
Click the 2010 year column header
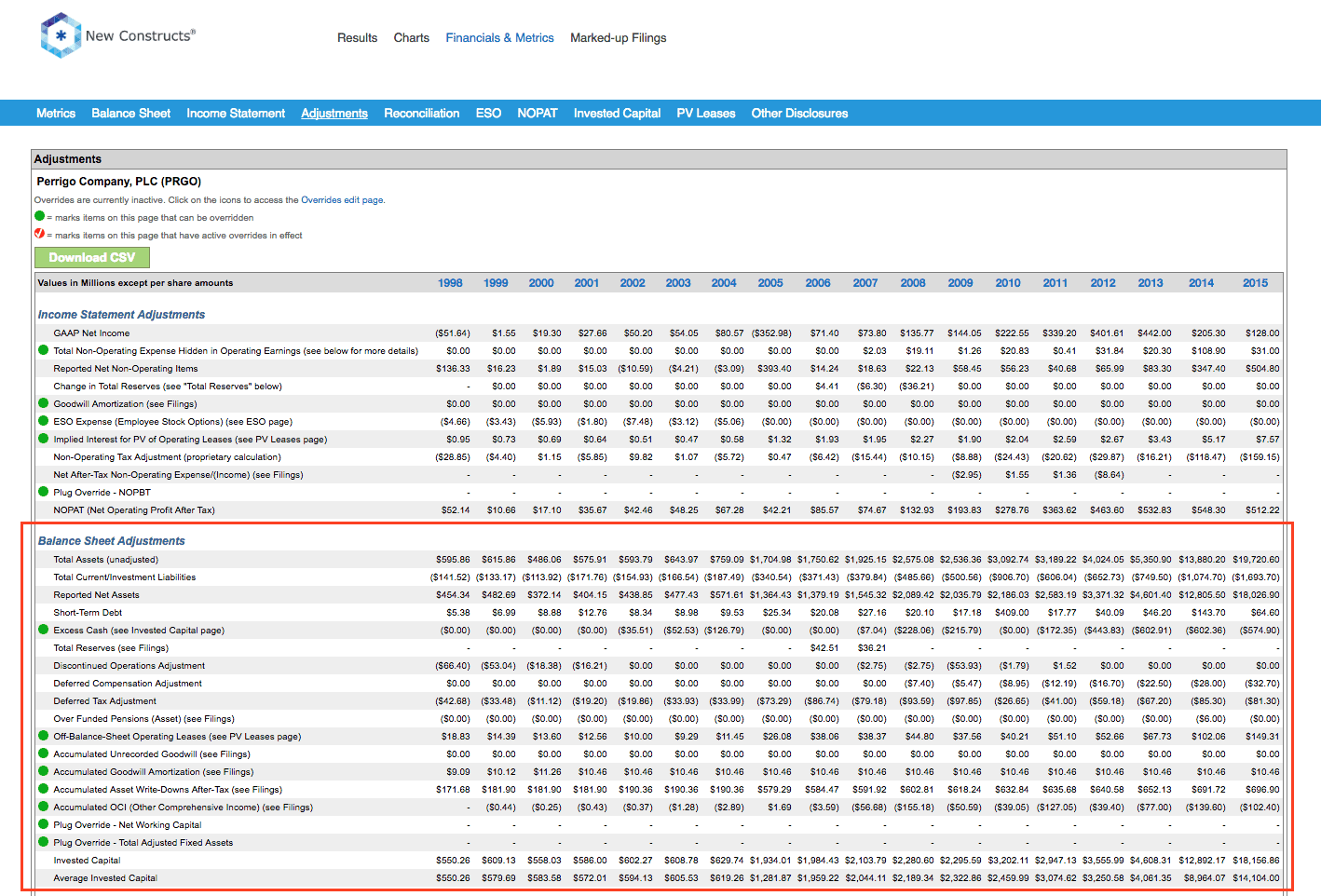tap(1008, 283)
